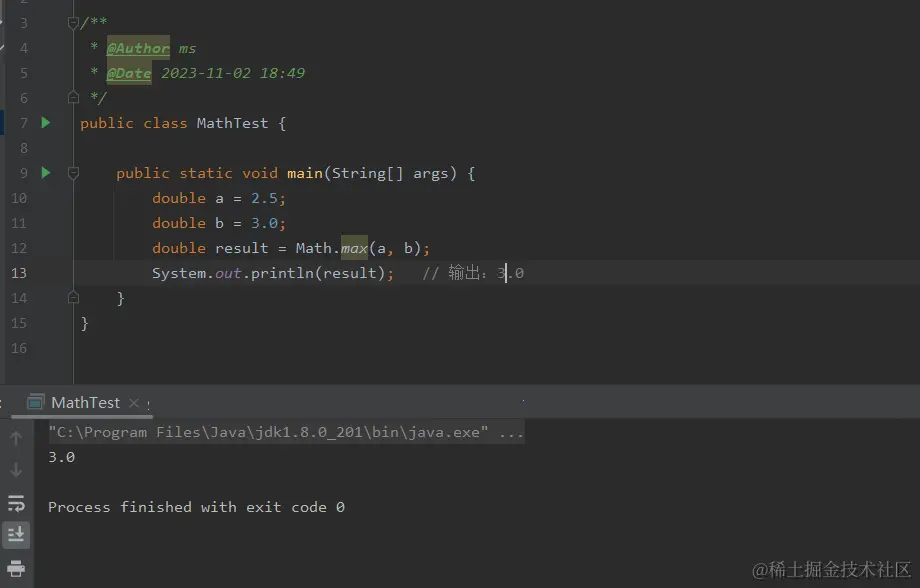Print the console output
Viewport: 920px width, 588px height.
pos(16,568)
